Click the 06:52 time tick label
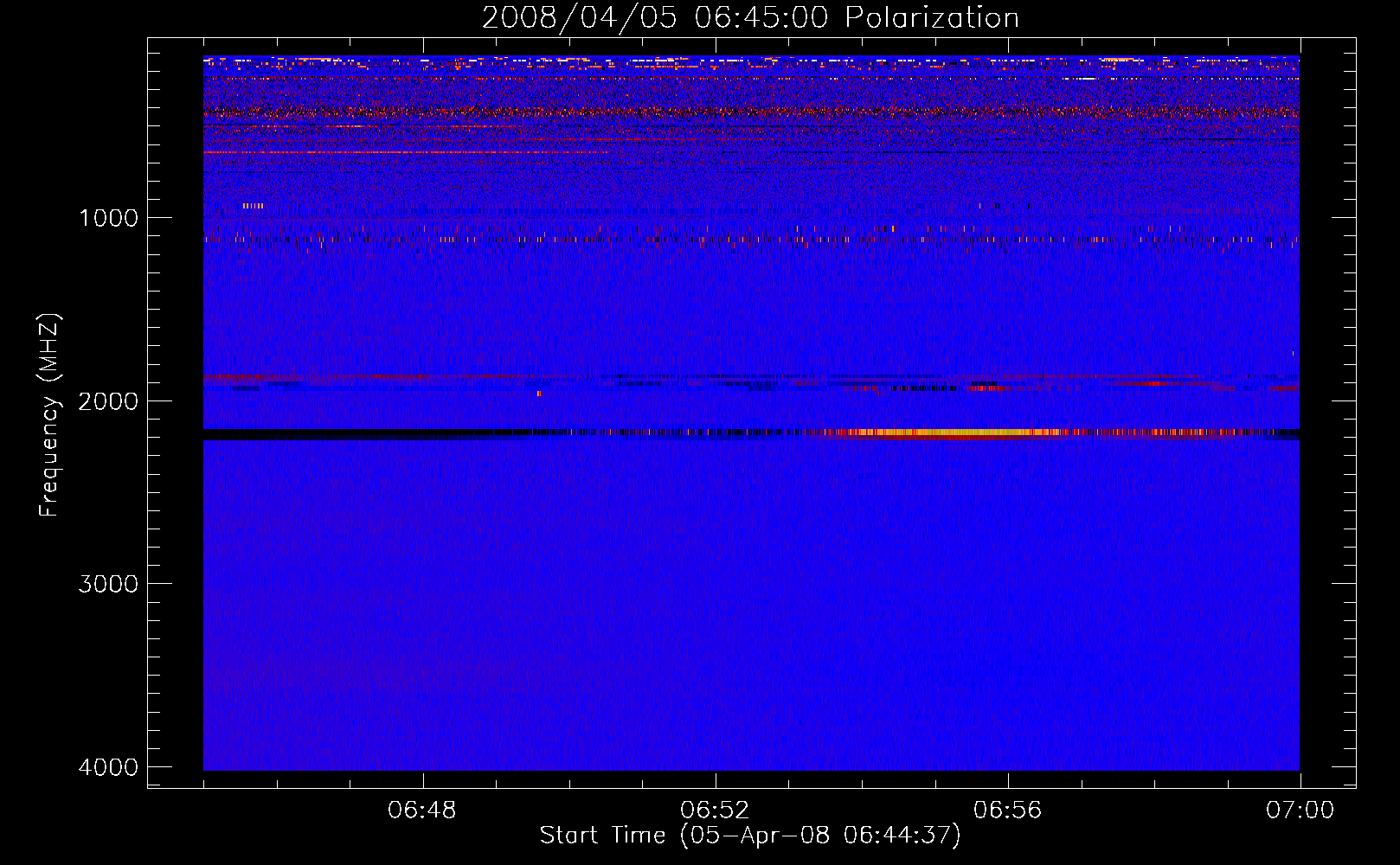The image size is (1400, 865). pos(715,811)
